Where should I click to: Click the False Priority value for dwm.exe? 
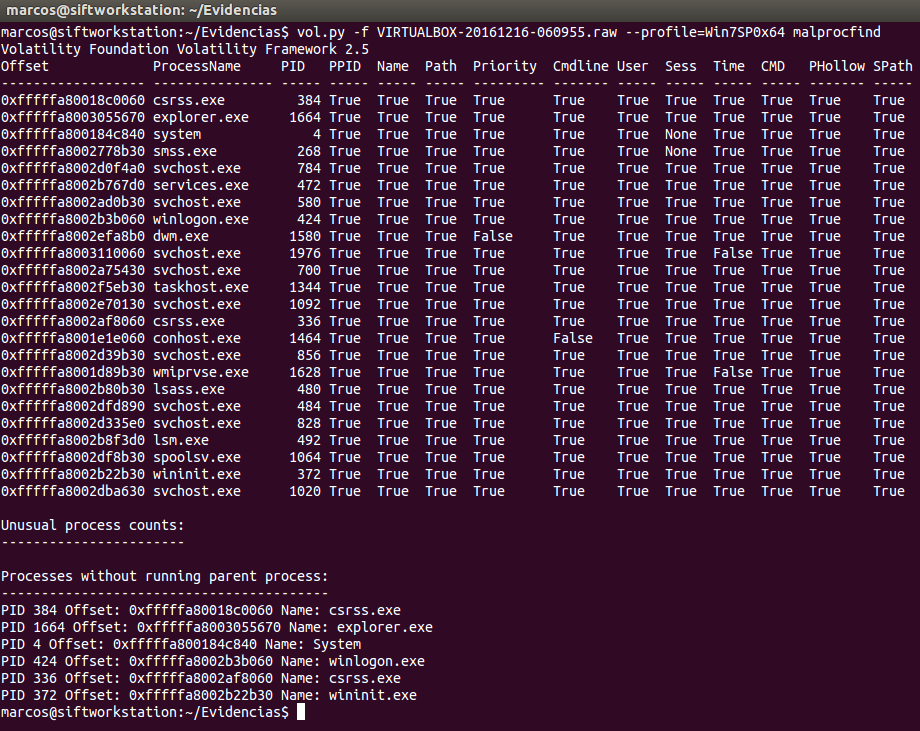coord(492,236)
